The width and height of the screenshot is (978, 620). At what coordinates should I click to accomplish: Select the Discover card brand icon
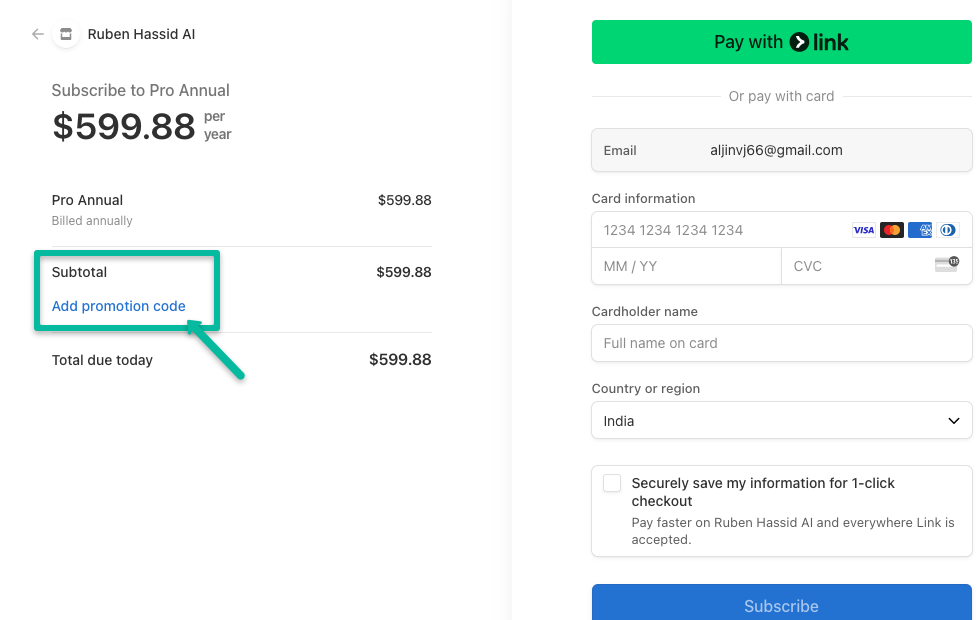[x=948, y=230]
